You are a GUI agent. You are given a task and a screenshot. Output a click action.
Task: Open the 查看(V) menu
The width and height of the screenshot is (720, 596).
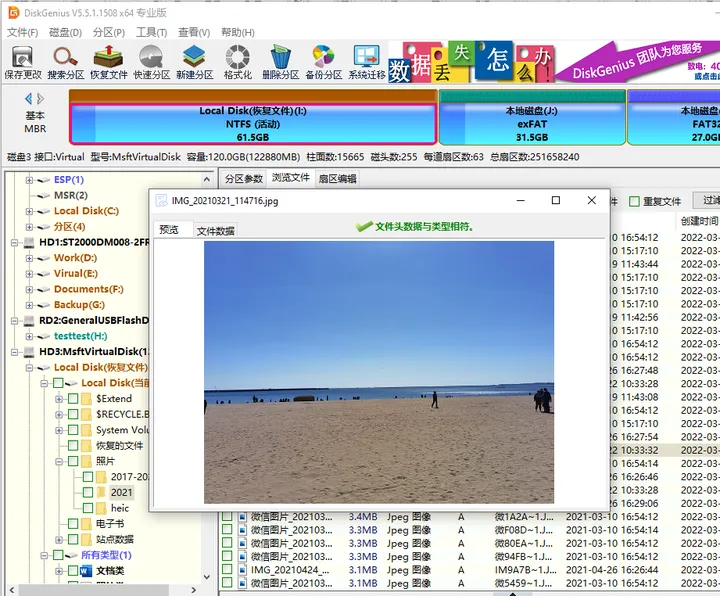194,33
